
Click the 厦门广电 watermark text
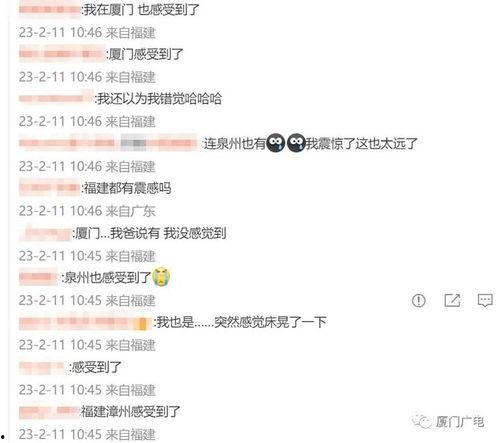point(460,422)
